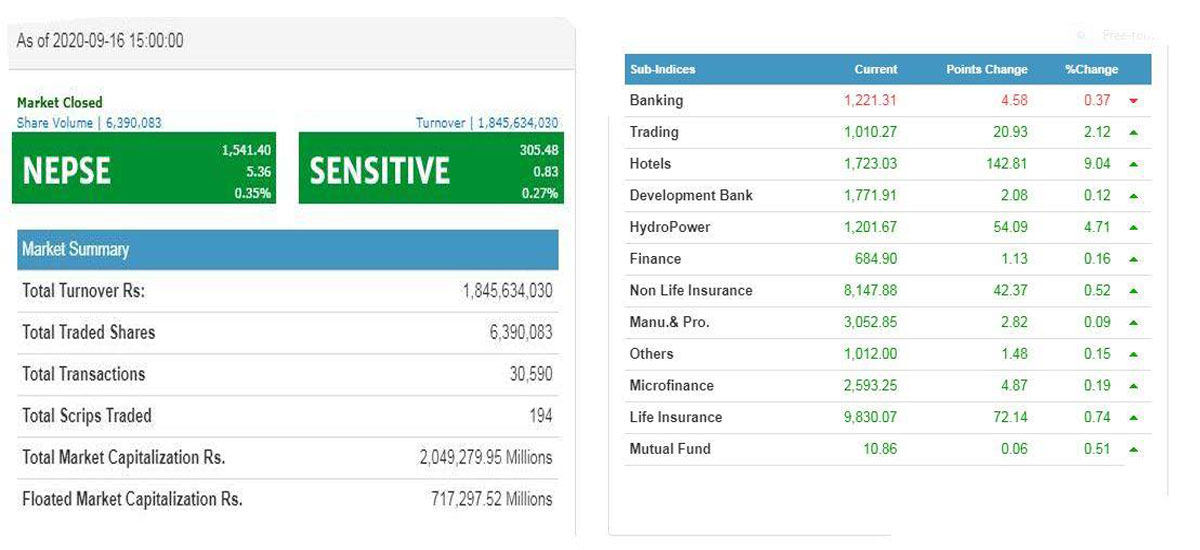Screen dimensions: 1200x550
Task: Sort by the %Change column header
Action: pos(1091,69)
